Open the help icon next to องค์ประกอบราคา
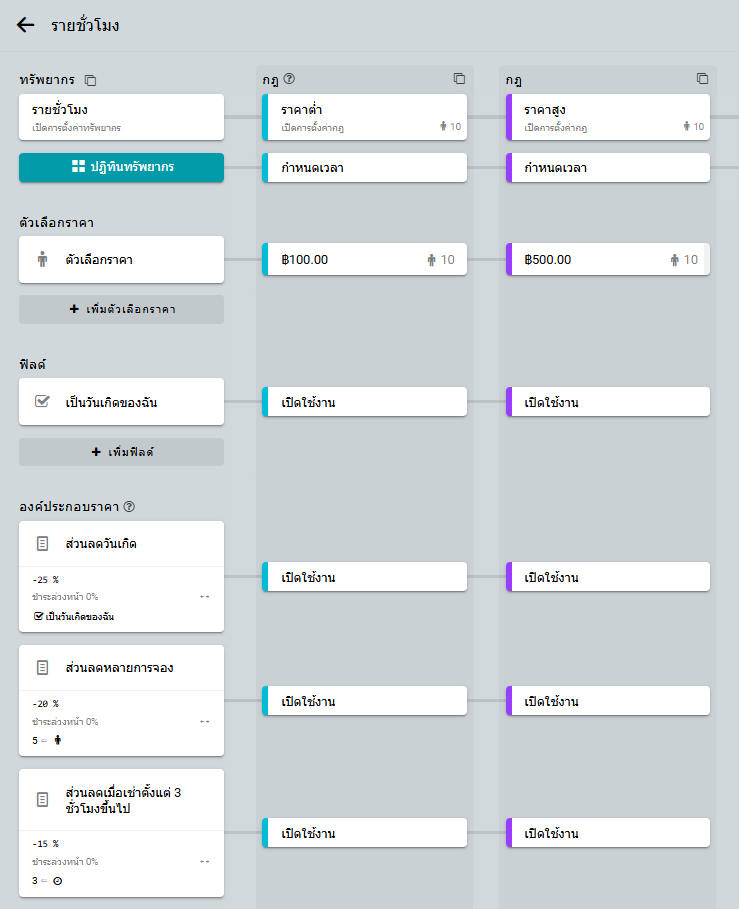This screenshot has height=909, width=739. click(129, 506)
